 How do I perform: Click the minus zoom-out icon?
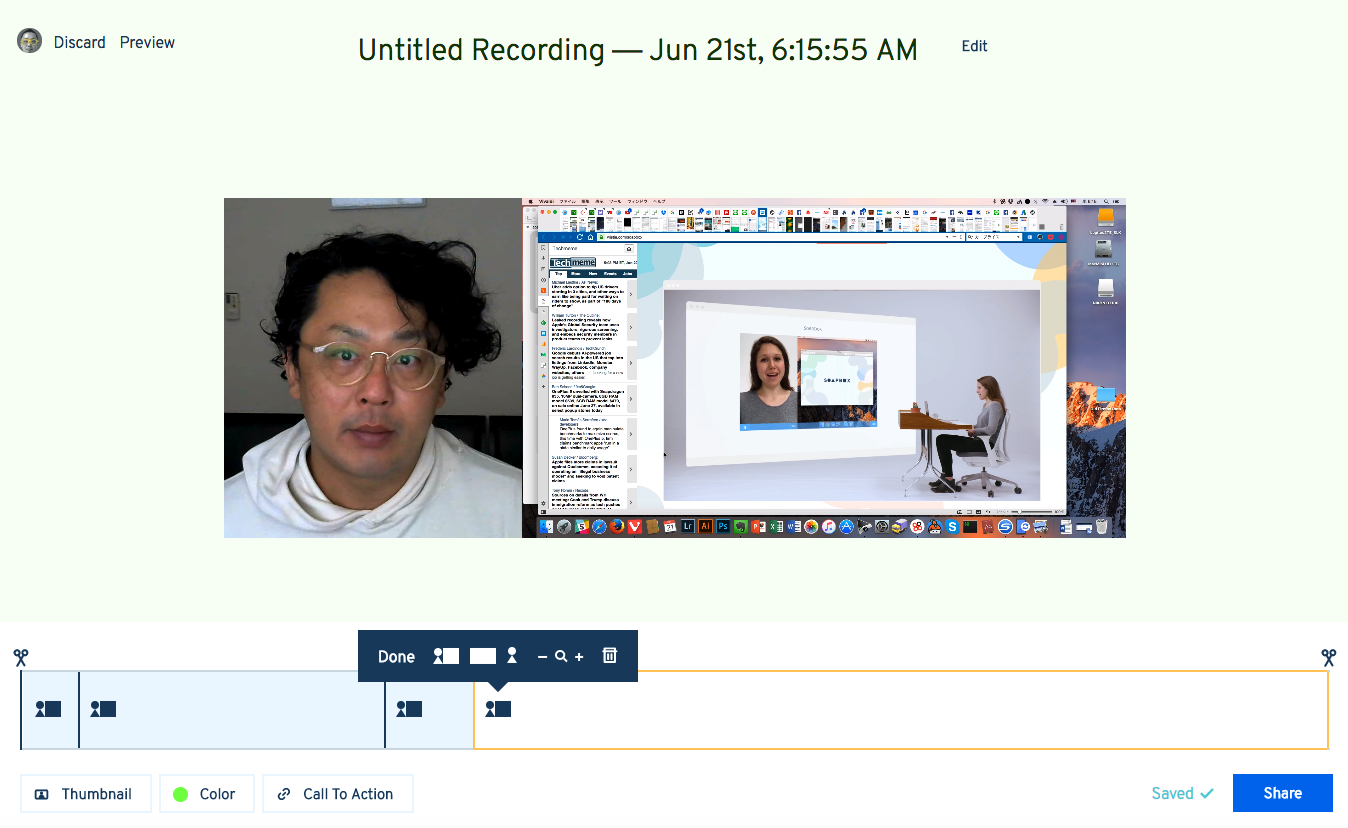(x=542, y=657)
